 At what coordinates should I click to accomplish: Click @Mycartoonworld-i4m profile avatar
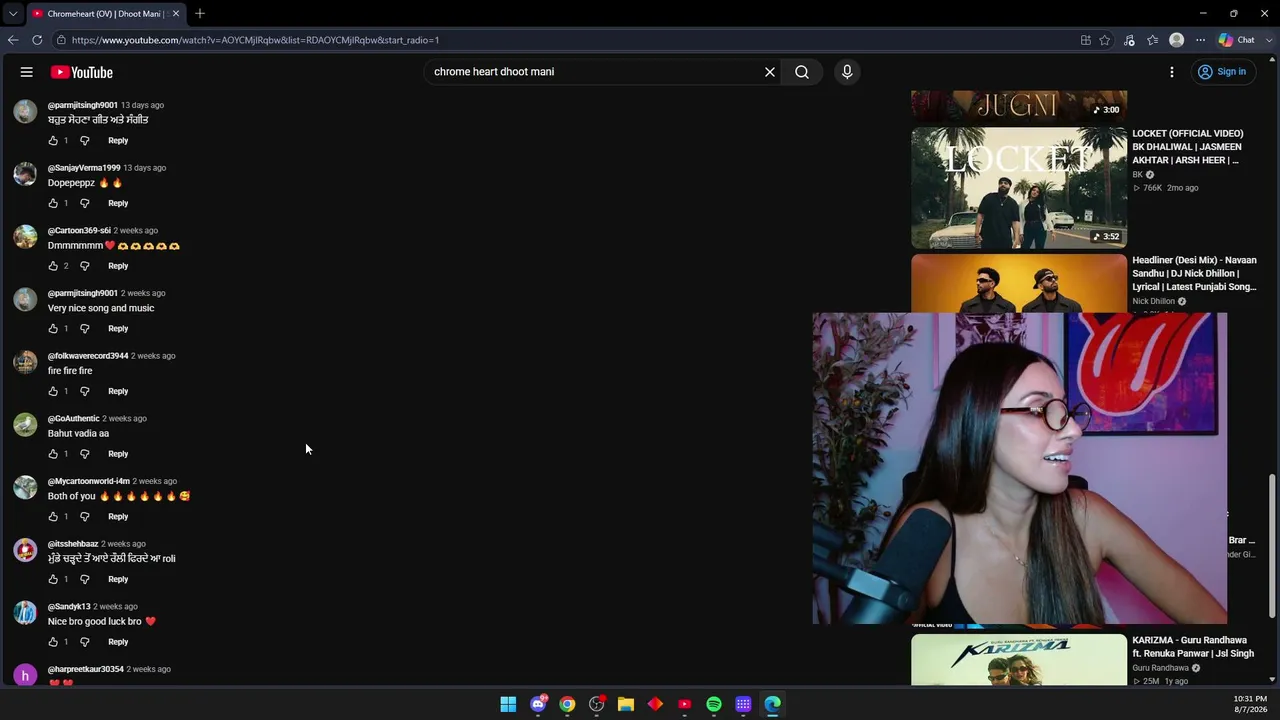[25, 487]
